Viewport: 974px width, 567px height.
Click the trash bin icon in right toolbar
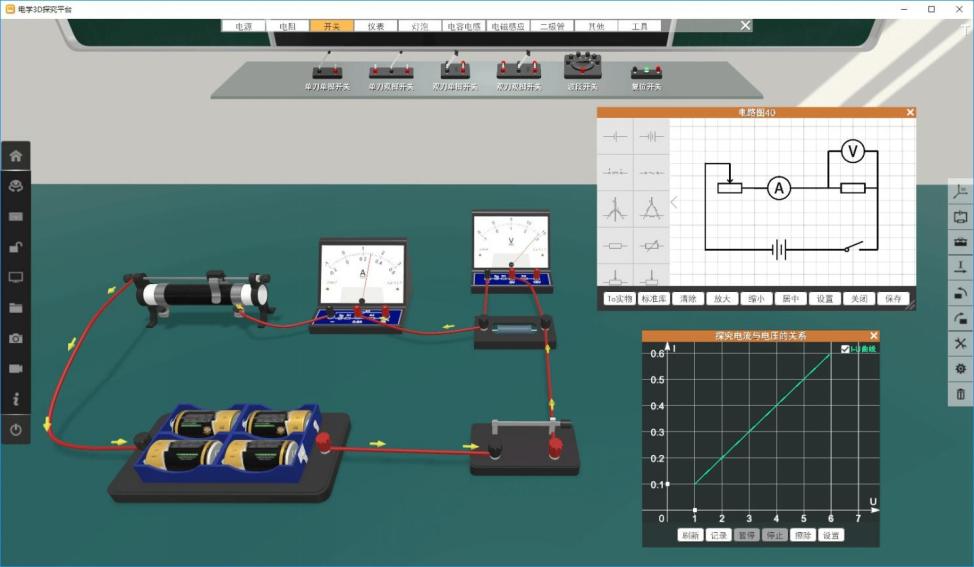(x=961, y=394)
